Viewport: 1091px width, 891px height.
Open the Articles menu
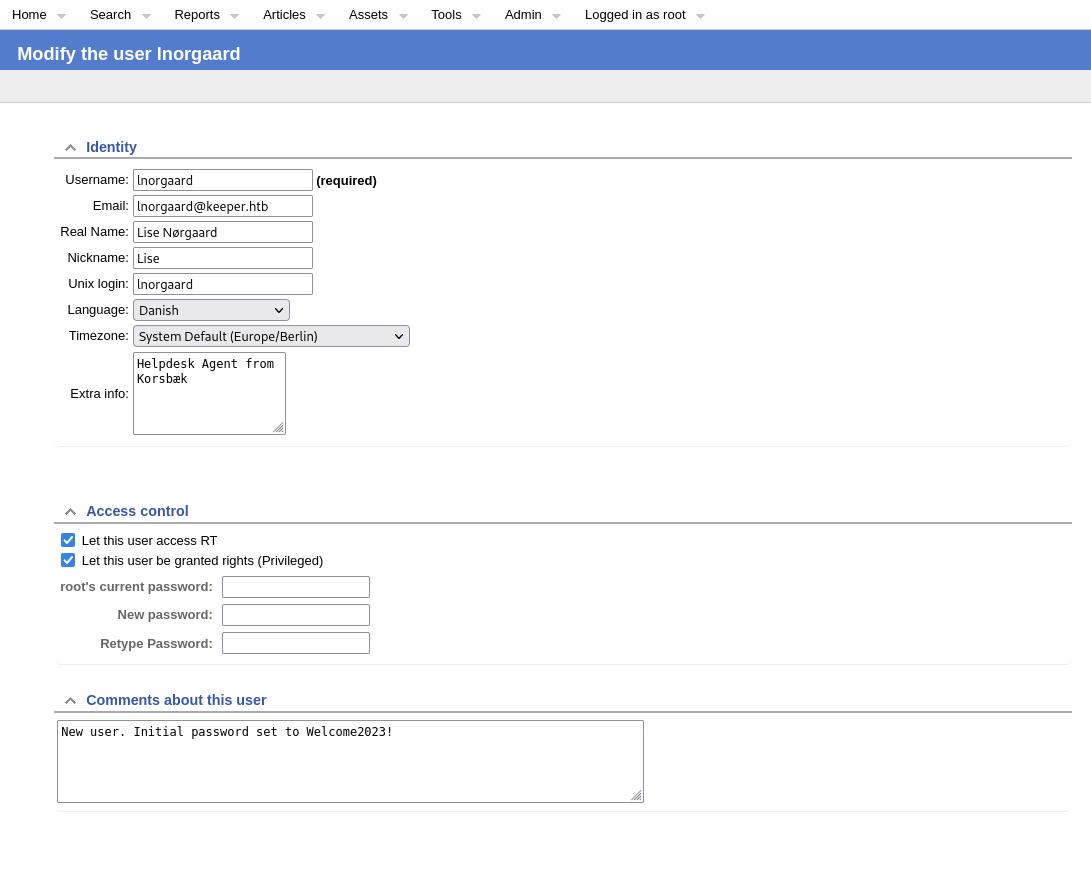(284, 14)
